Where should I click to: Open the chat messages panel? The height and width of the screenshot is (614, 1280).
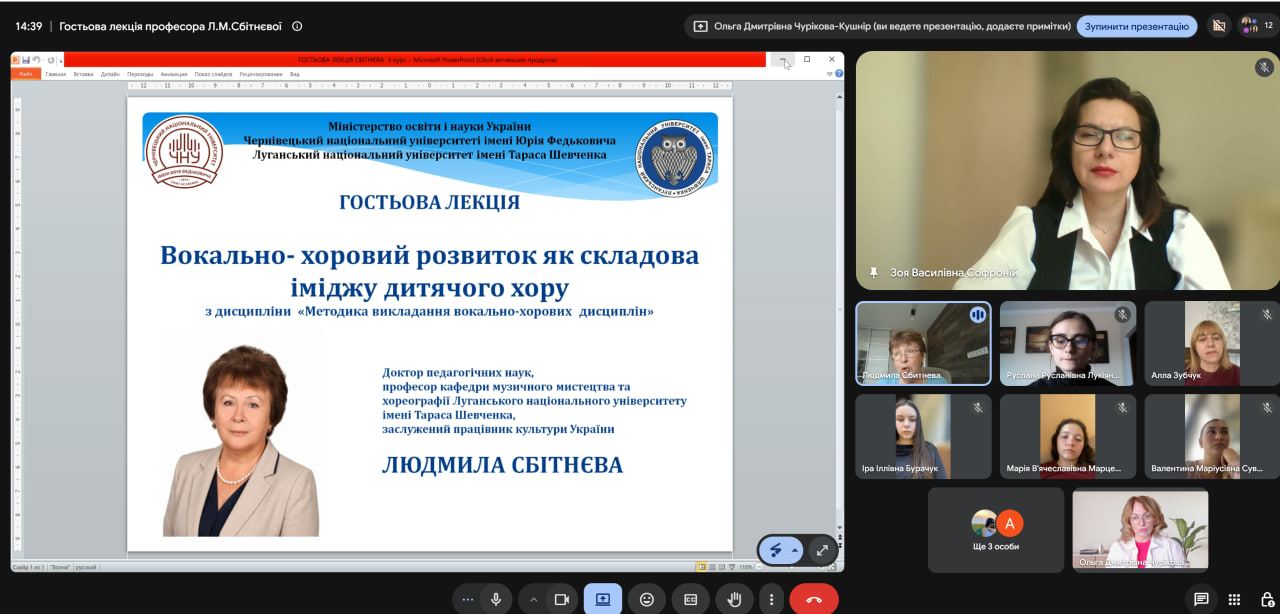pyautogui.click(x=1201, y=599)
